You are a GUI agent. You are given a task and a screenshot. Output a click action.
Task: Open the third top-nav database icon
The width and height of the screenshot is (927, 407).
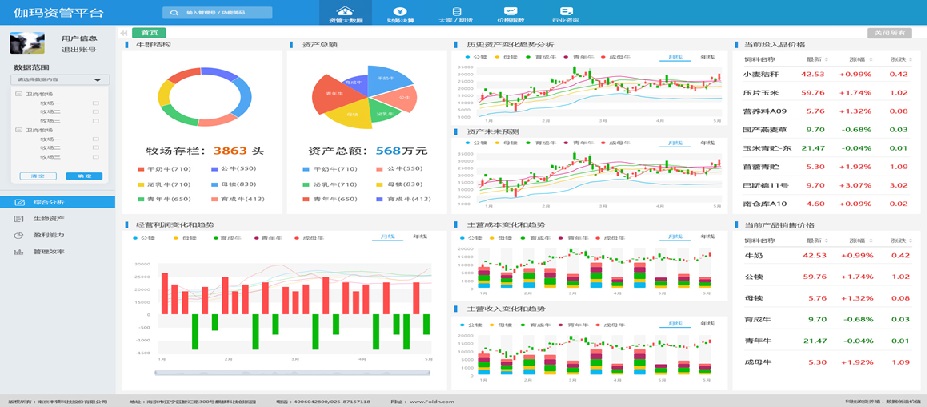(456, 11)
